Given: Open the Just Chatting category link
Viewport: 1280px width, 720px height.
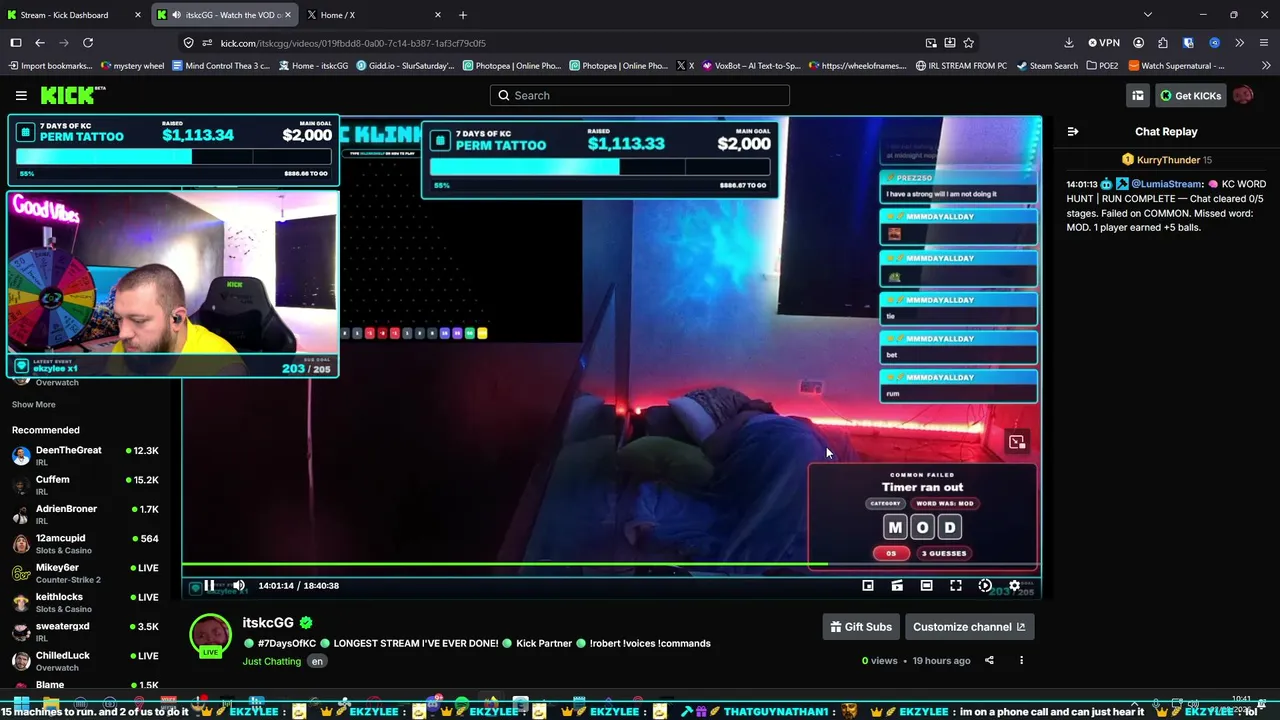Looking at the screenshot, I should click(x=271, y=661).
